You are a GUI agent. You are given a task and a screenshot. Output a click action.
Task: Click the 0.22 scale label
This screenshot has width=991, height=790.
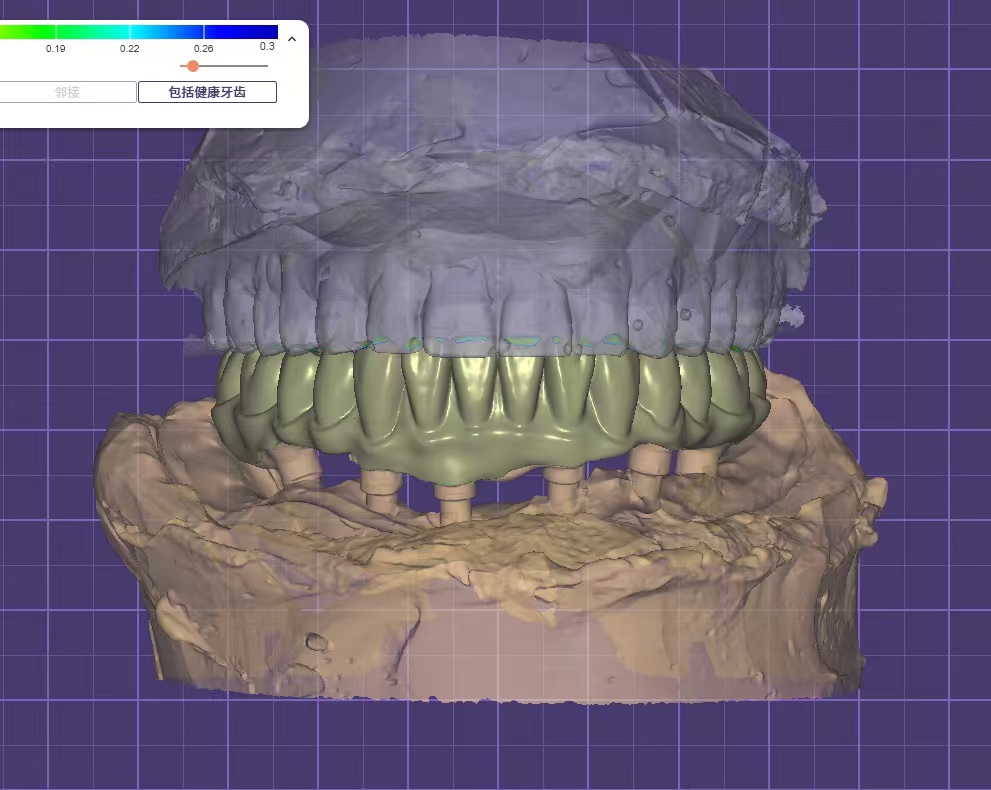pyautogui.click(x=130, y=48)
